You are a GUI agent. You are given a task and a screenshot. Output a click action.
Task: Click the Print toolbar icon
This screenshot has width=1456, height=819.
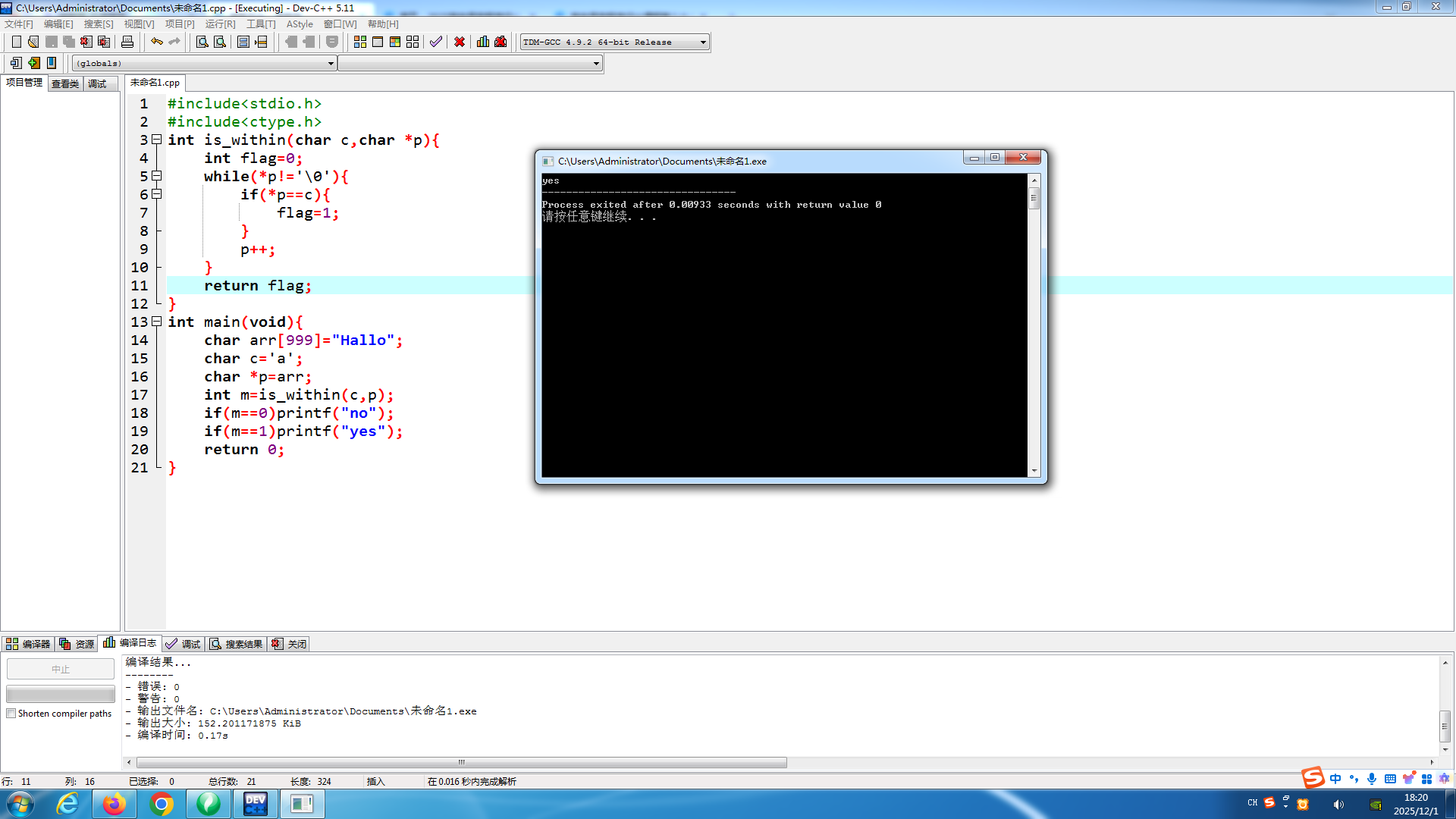127,42
